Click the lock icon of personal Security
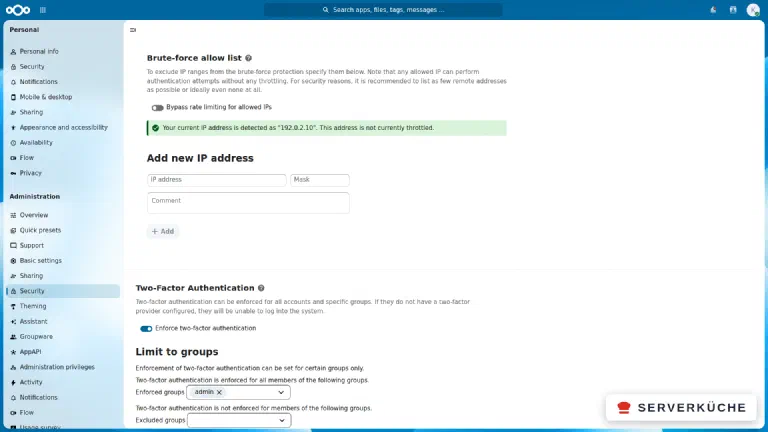 pos(13,67)
